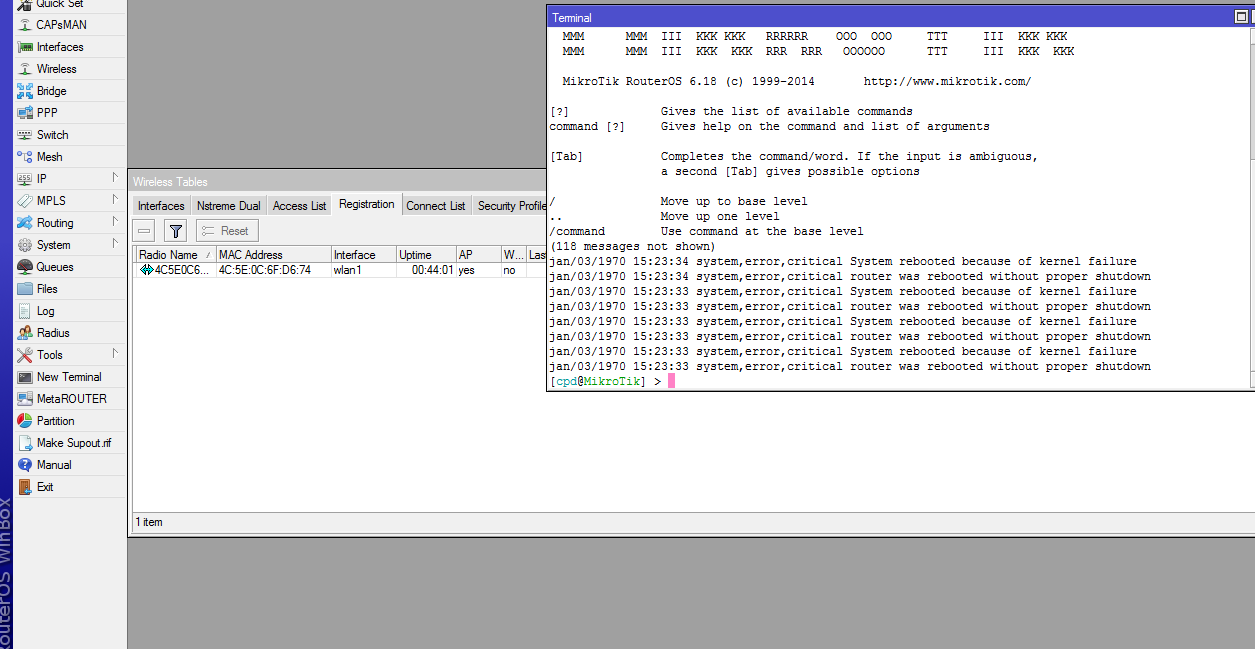Click the 'yes' value in the AP column

coord(466,270)
